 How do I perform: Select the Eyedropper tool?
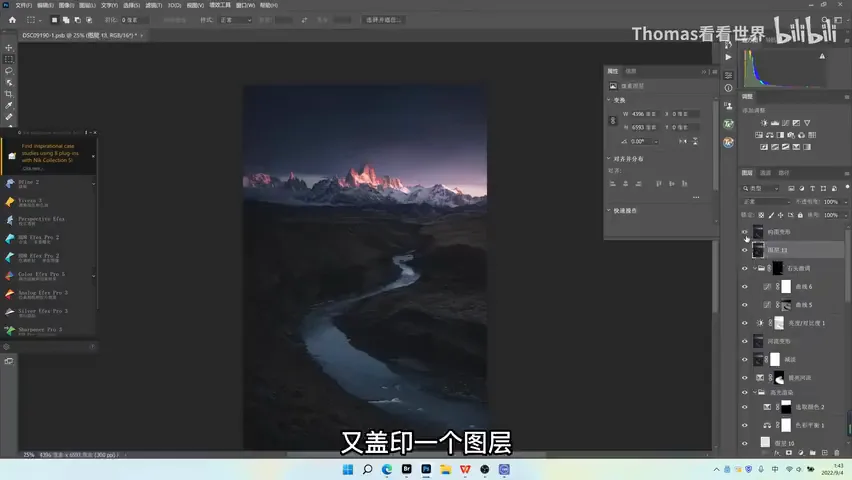9,105
